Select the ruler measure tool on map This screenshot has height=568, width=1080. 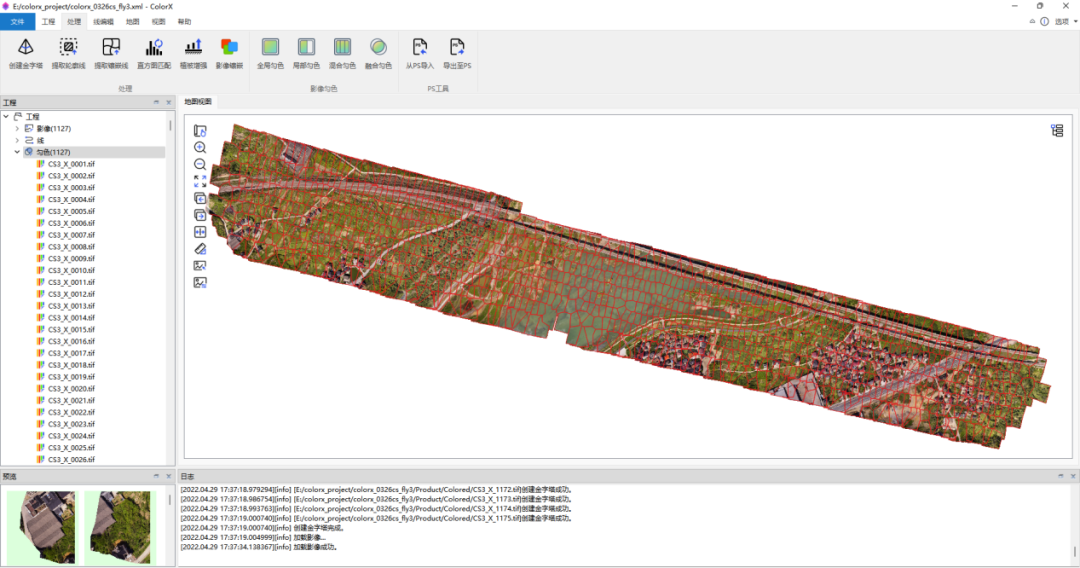click(200, 249)
